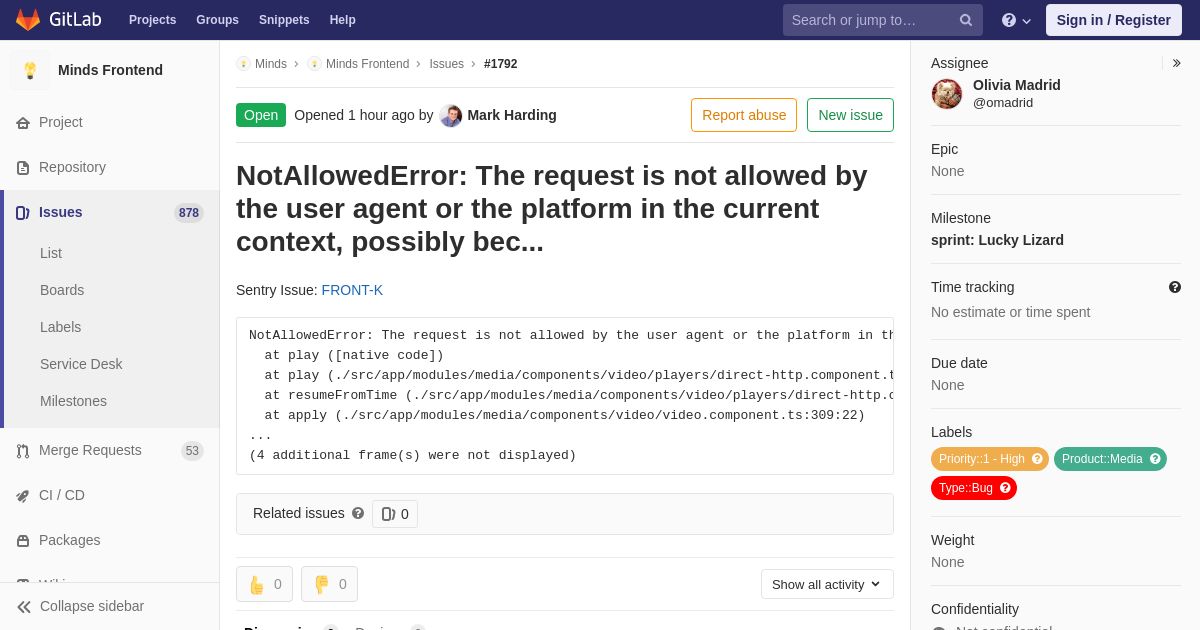Give a thumbs down reaction
This screenshot has height=630, width=1200.
click(329, 584)
